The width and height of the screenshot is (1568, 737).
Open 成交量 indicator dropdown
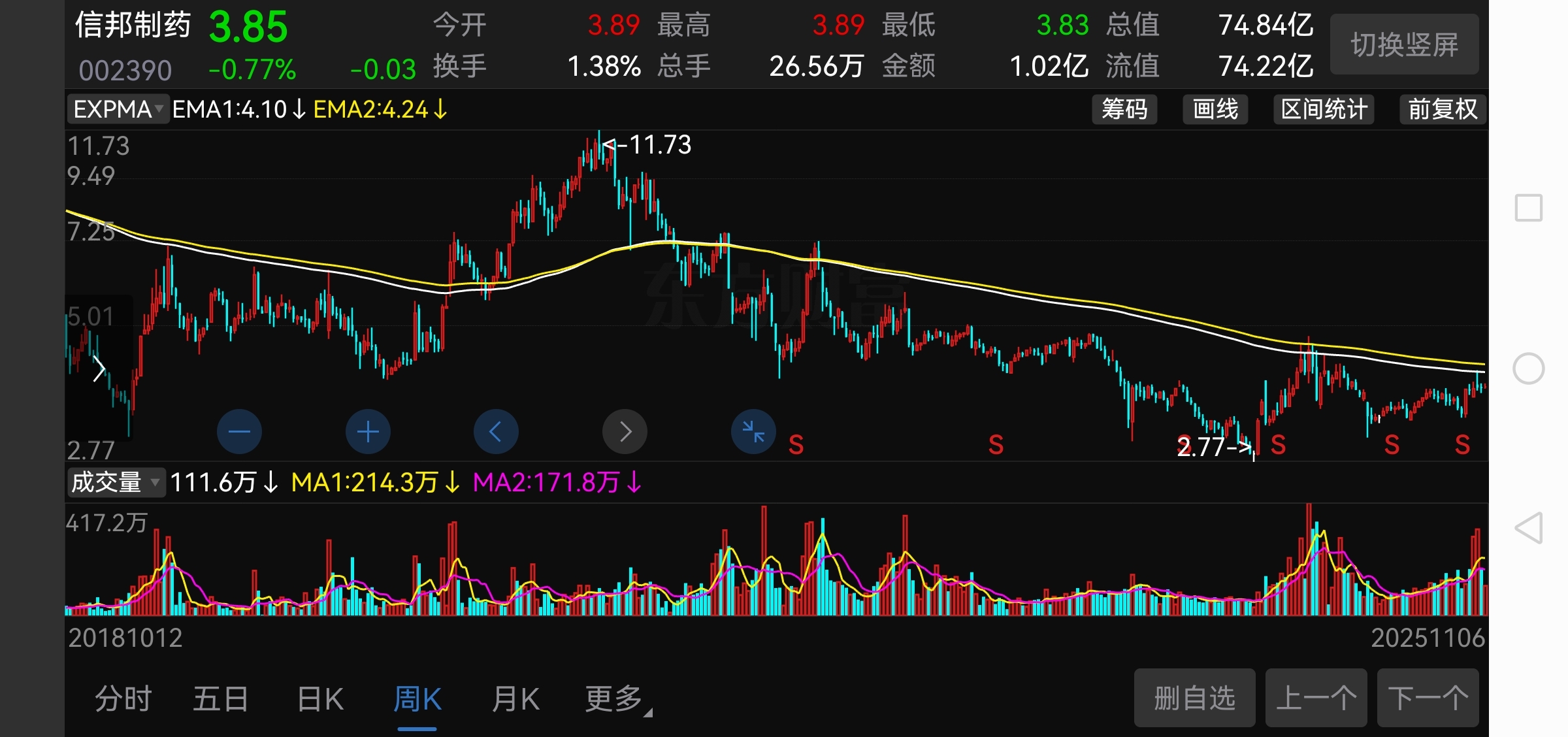[x=116, y=483]
